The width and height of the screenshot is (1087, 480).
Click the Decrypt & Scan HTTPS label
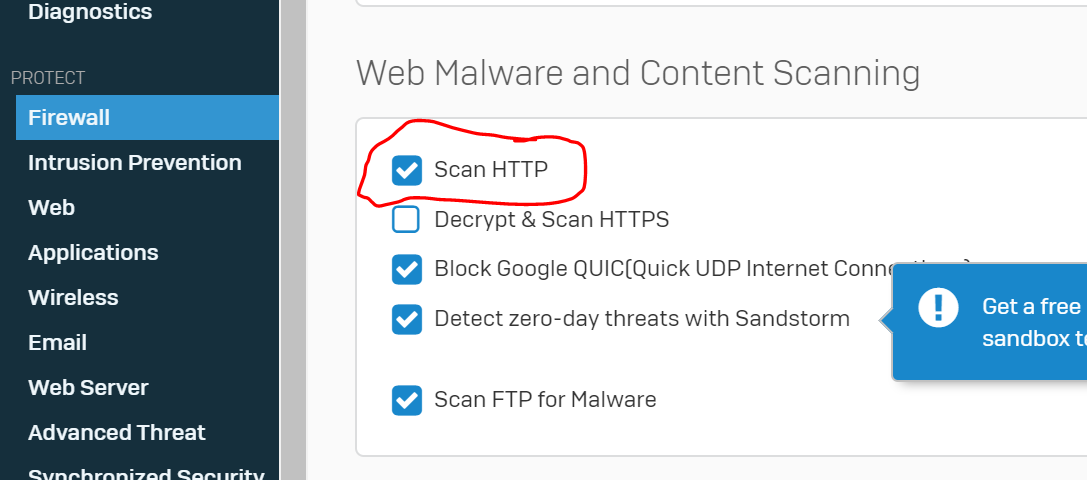click(x=551, y=220)
